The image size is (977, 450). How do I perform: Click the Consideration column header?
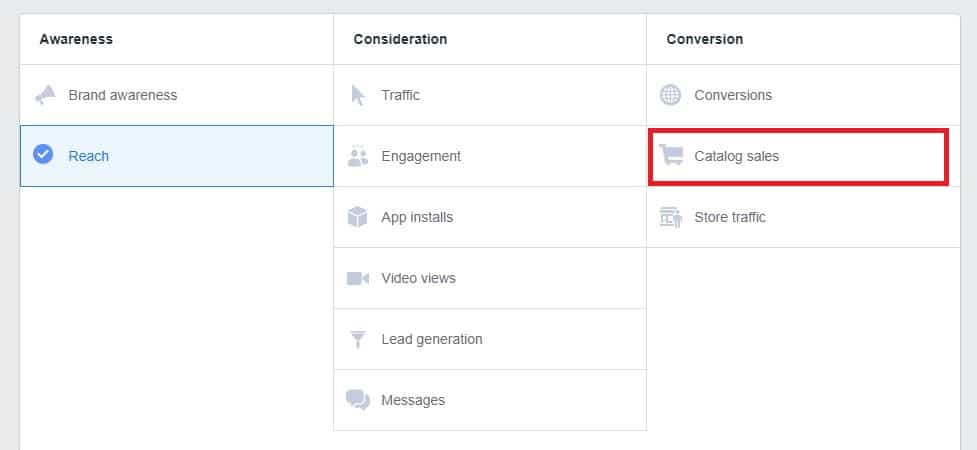click(400, 39)
